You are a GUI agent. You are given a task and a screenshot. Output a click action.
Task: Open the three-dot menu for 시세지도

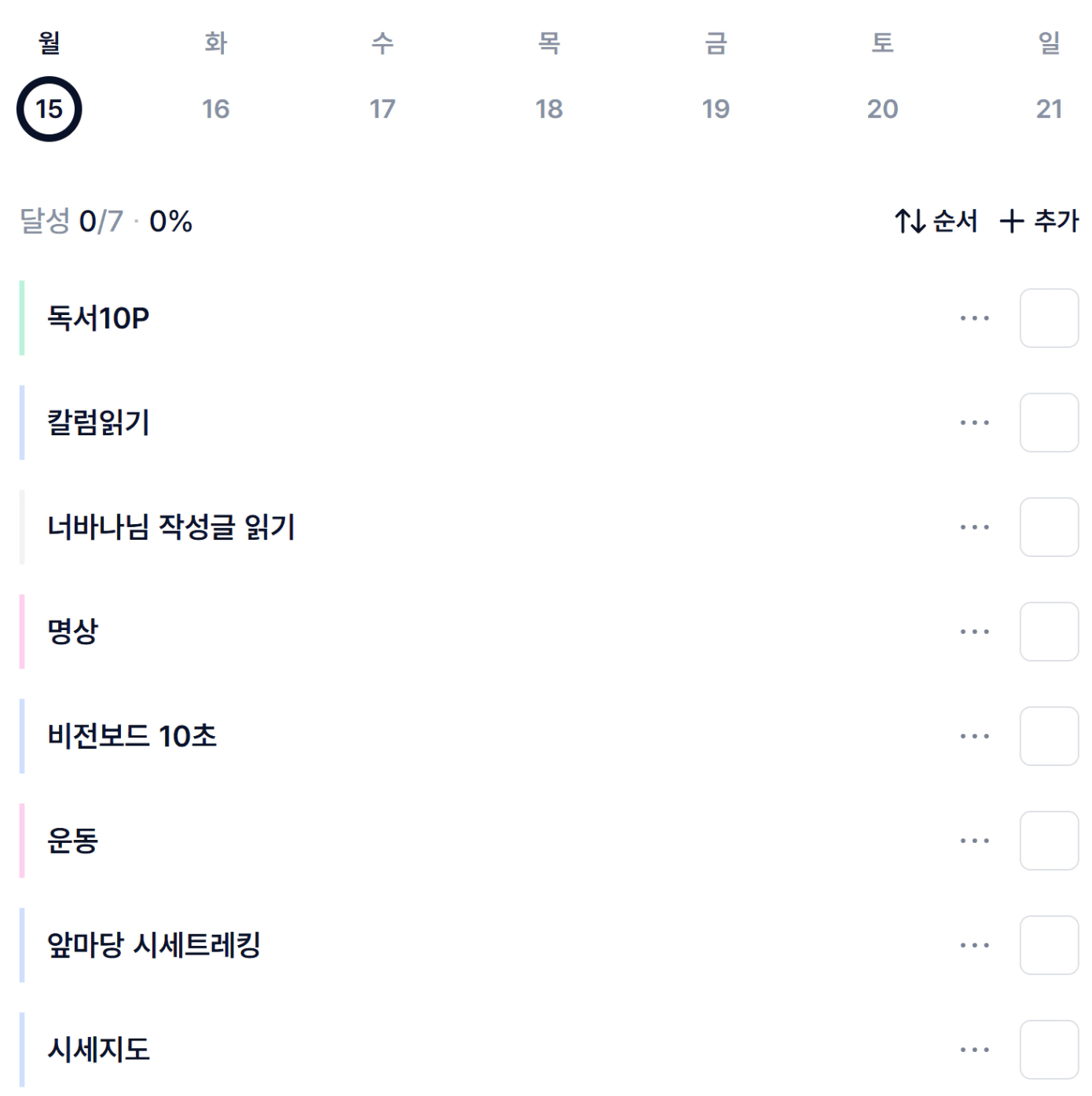point(974,1050)
